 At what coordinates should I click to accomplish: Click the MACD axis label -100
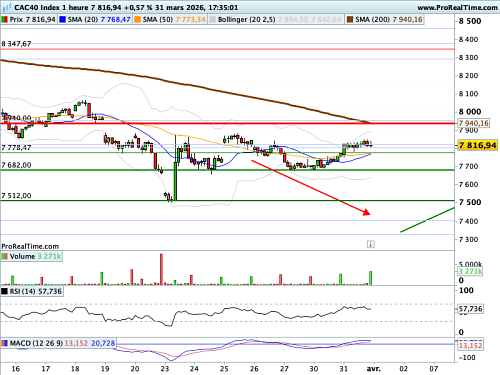[x=467, y=358]
